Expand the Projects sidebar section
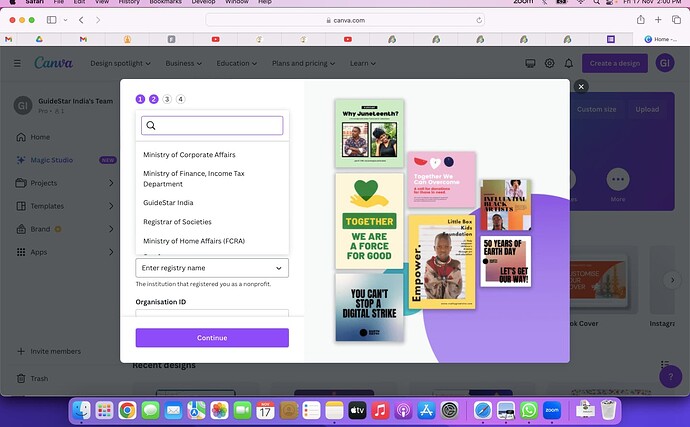 pos(111,183)
